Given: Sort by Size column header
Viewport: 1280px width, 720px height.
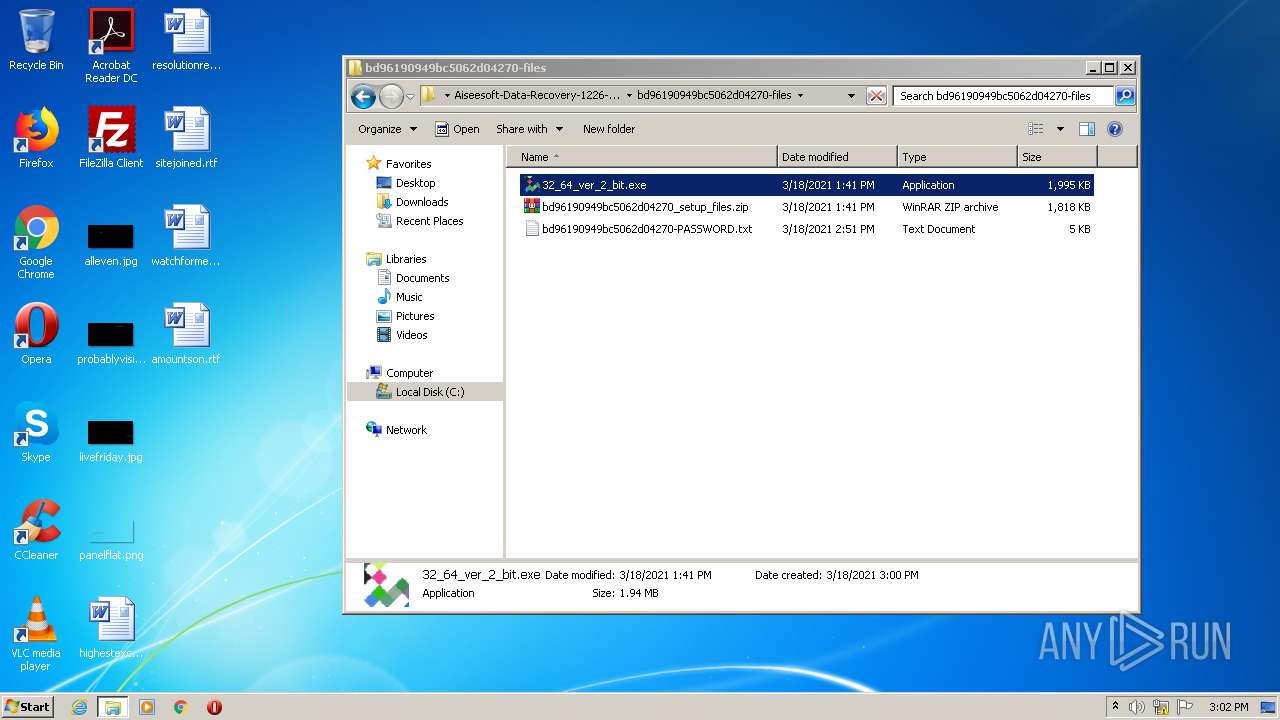Looking at the screenshot, I should 1057,157.
